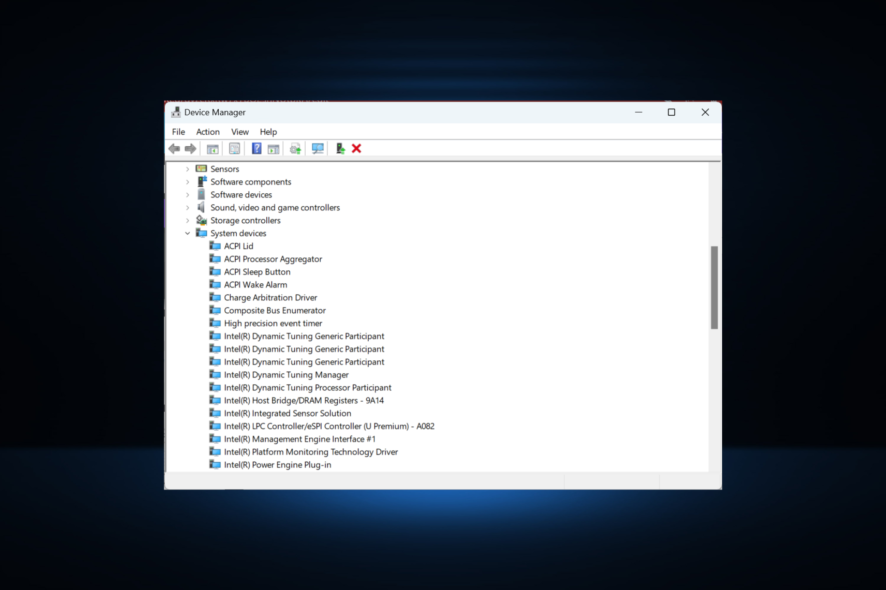Click the Sound, video and game controllers icon
886x590 pixels.
coord(201,207)
